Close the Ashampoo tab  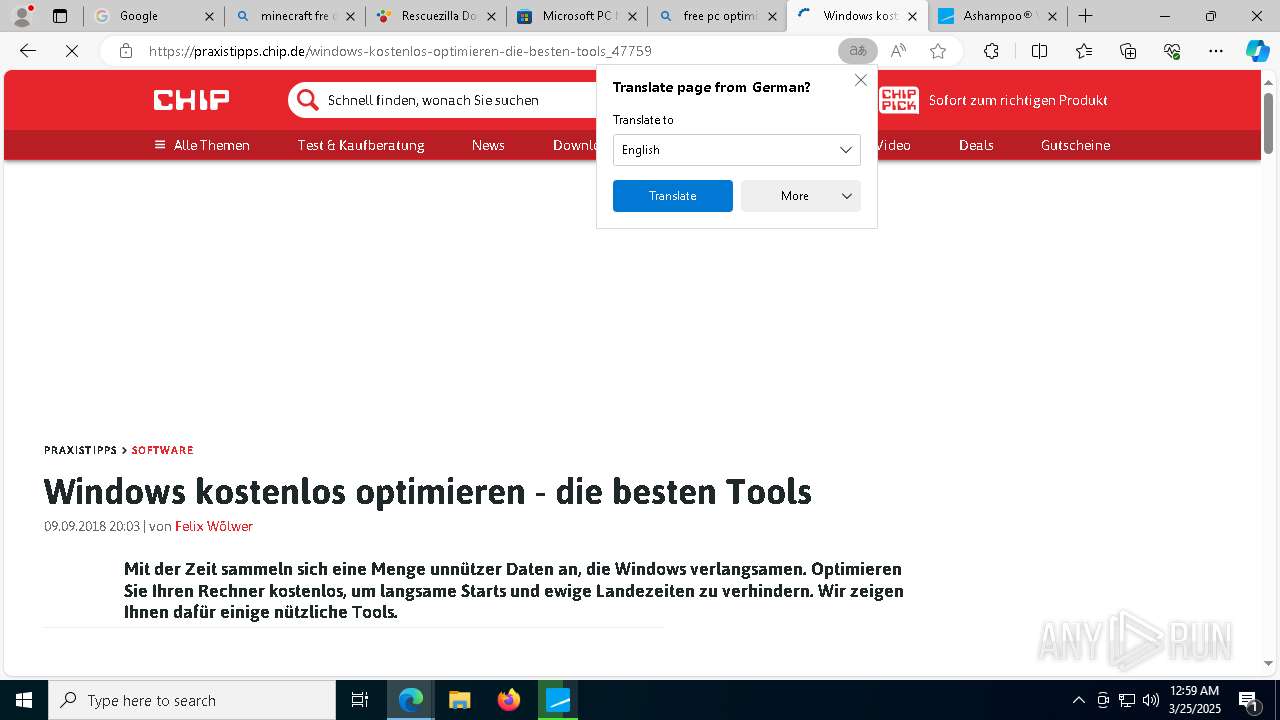pos(1052,16)
